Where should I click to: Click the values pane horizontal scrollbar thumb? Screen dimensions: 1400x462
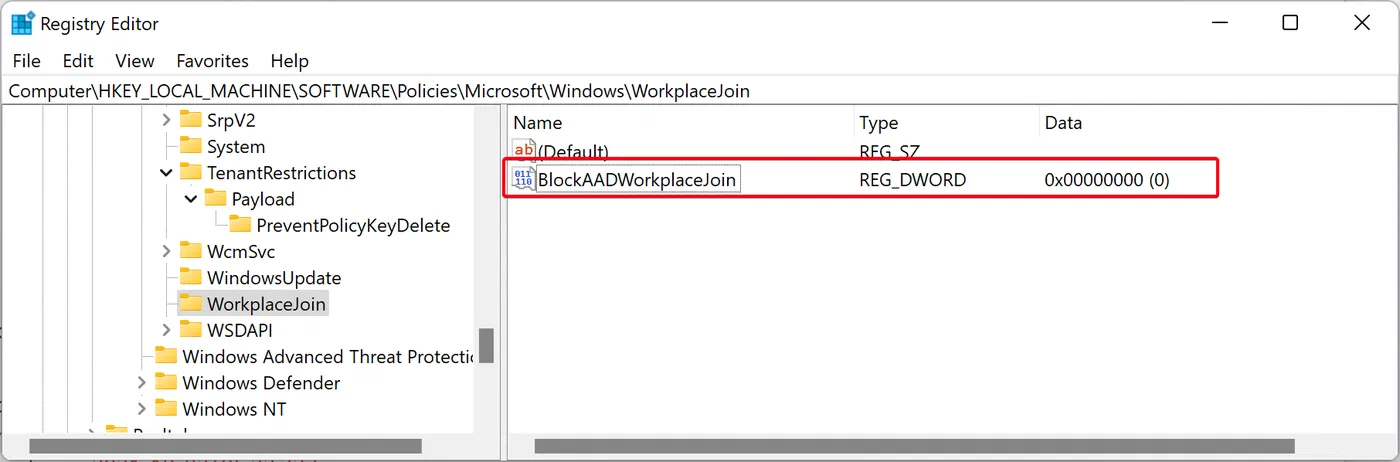click(x=915, y=446)
